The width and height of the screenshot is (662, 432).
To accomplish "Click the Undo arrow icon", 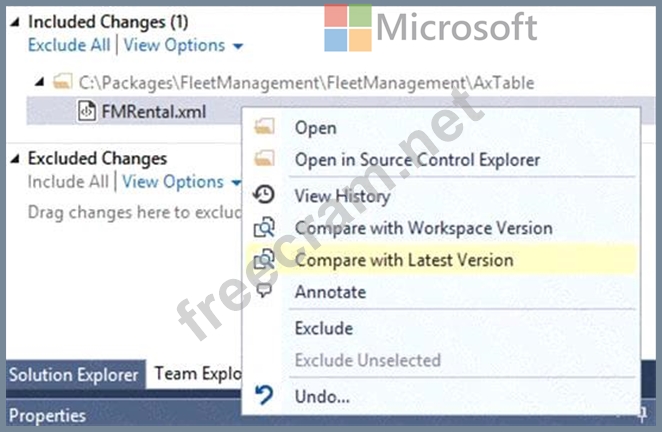I will [x=265, y=396].
